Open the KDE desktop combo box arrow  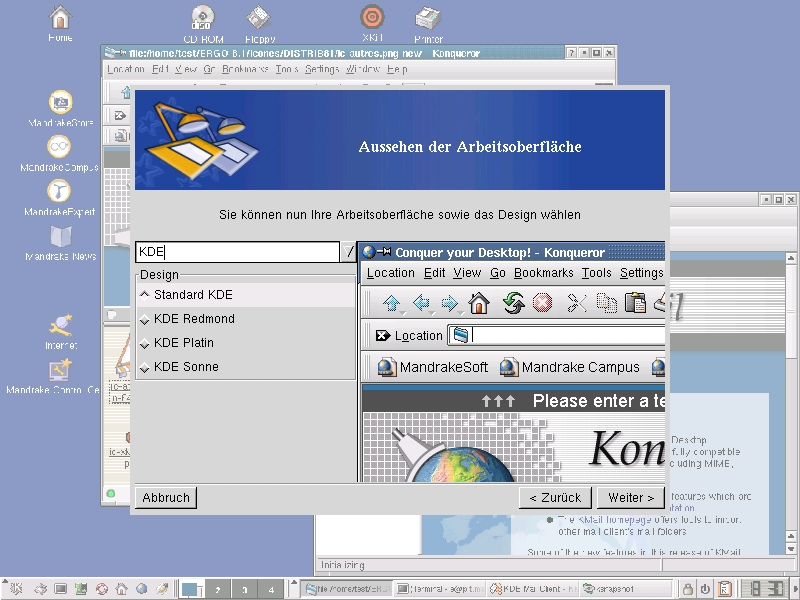pos(348,252)
